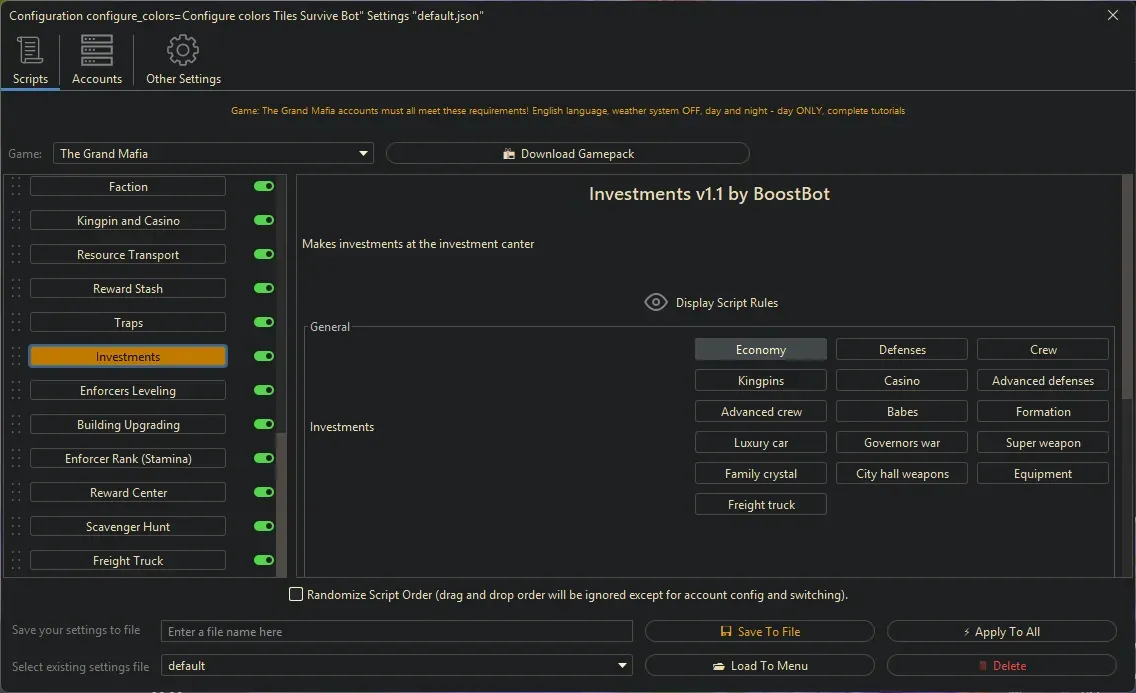The image size is (1136, 693).
Task: Check Randomize Script Order checkbox
Action: coord(296,595)
